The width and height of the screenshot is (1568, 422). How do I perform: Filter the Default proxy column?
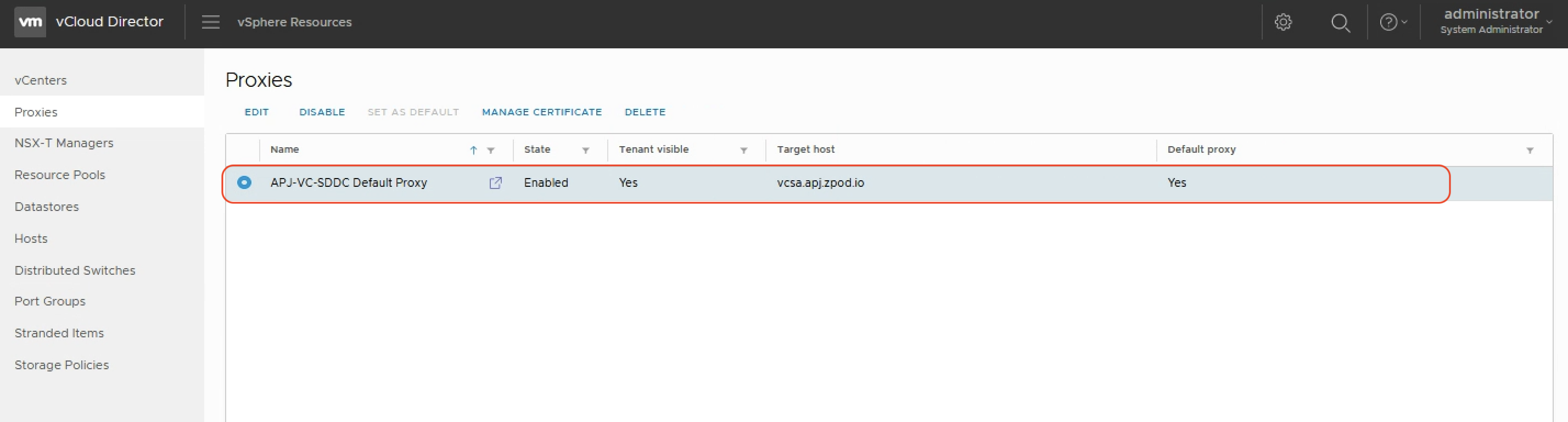pos(1530,150)
